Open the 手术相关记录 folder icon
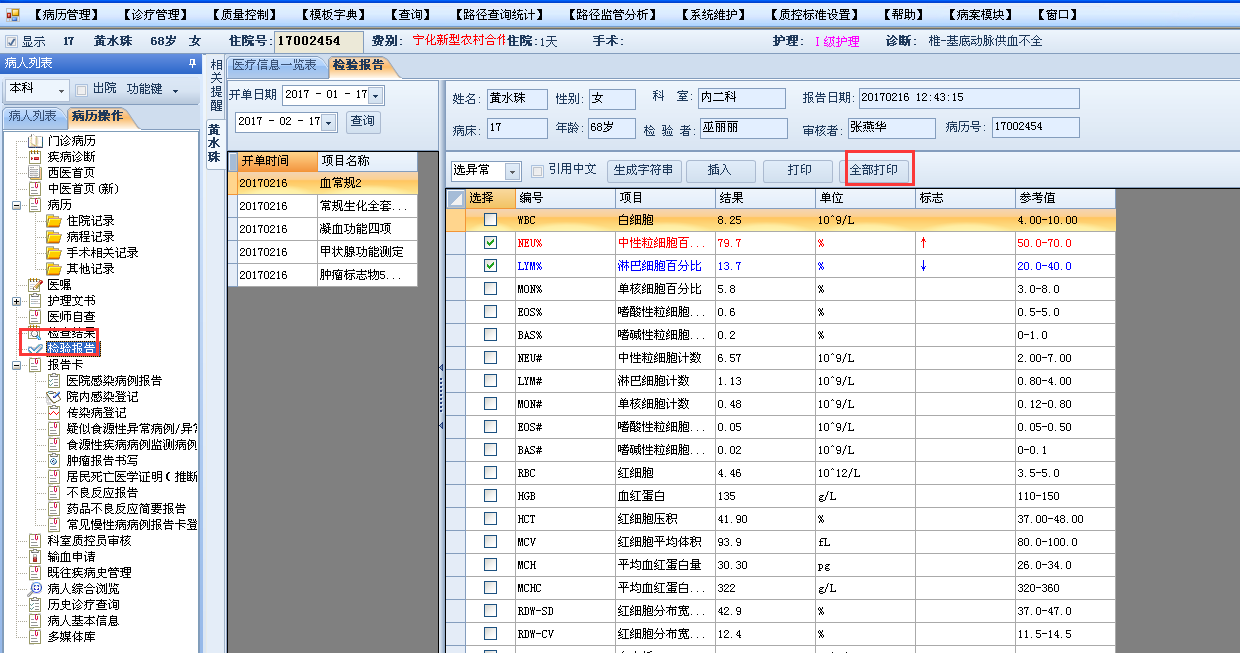This screenshot has width=1240, height=653. click(53, 253)
